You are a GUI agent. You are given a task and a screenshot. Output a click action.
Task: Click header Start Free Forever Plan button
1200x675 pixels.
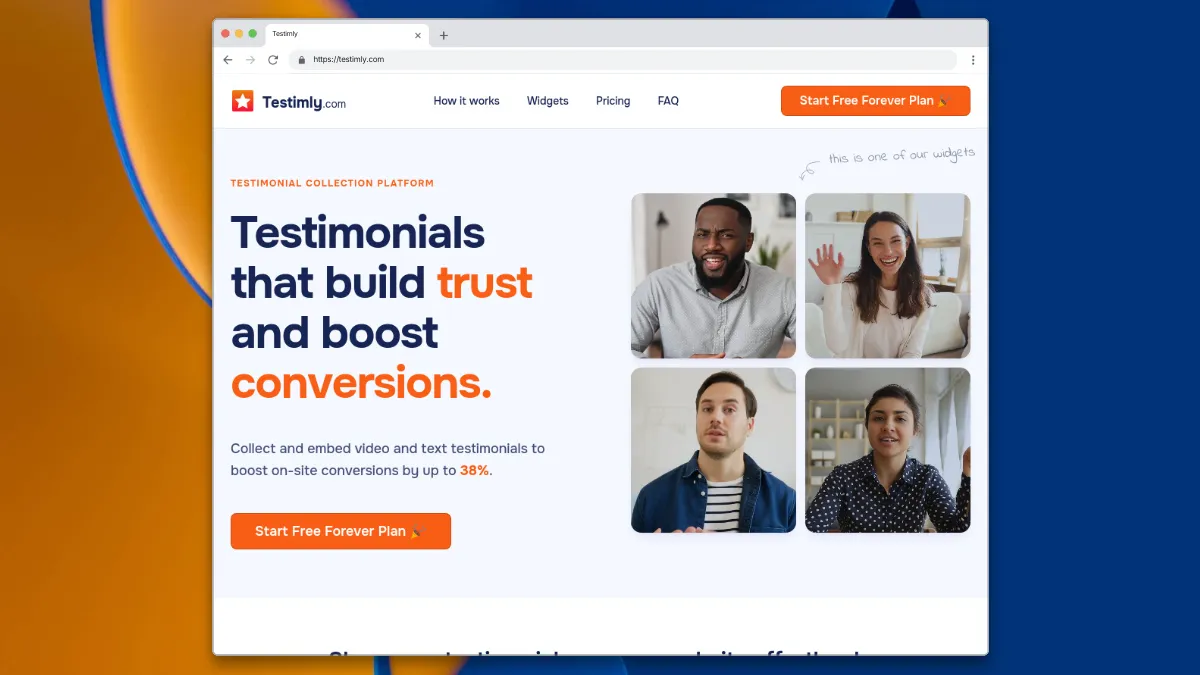pyautogui.click(x=875, y=101)
